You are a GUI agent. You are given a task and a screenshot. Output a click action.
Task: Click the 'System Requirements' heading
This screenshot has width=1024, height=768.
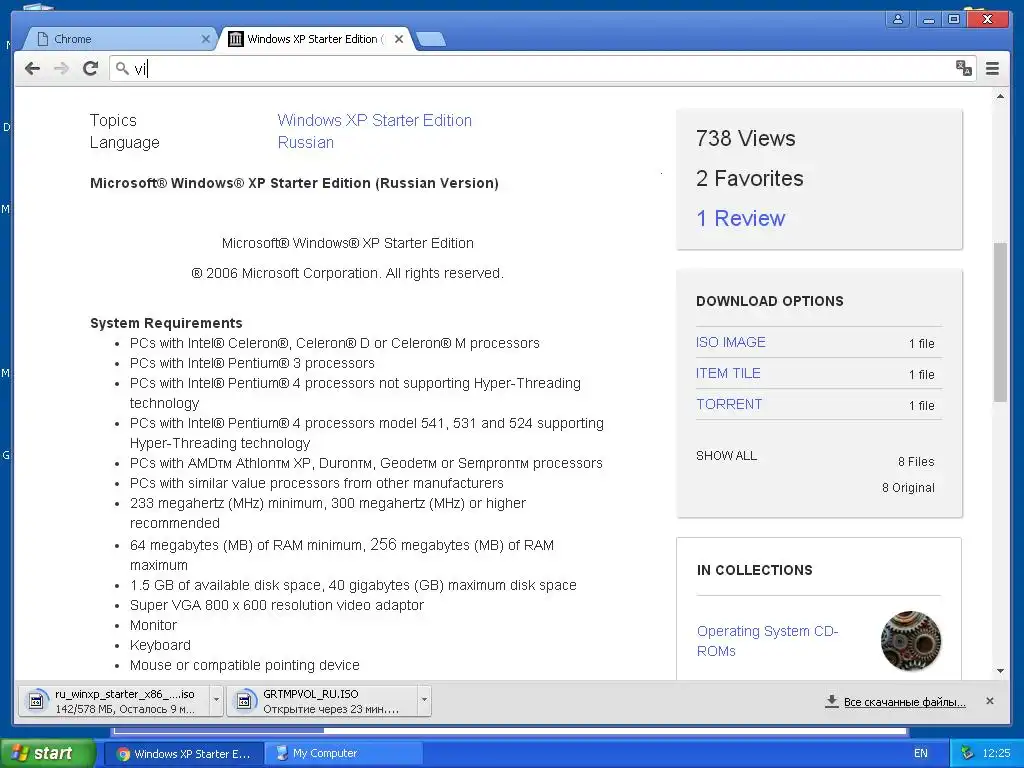point(166,323)
